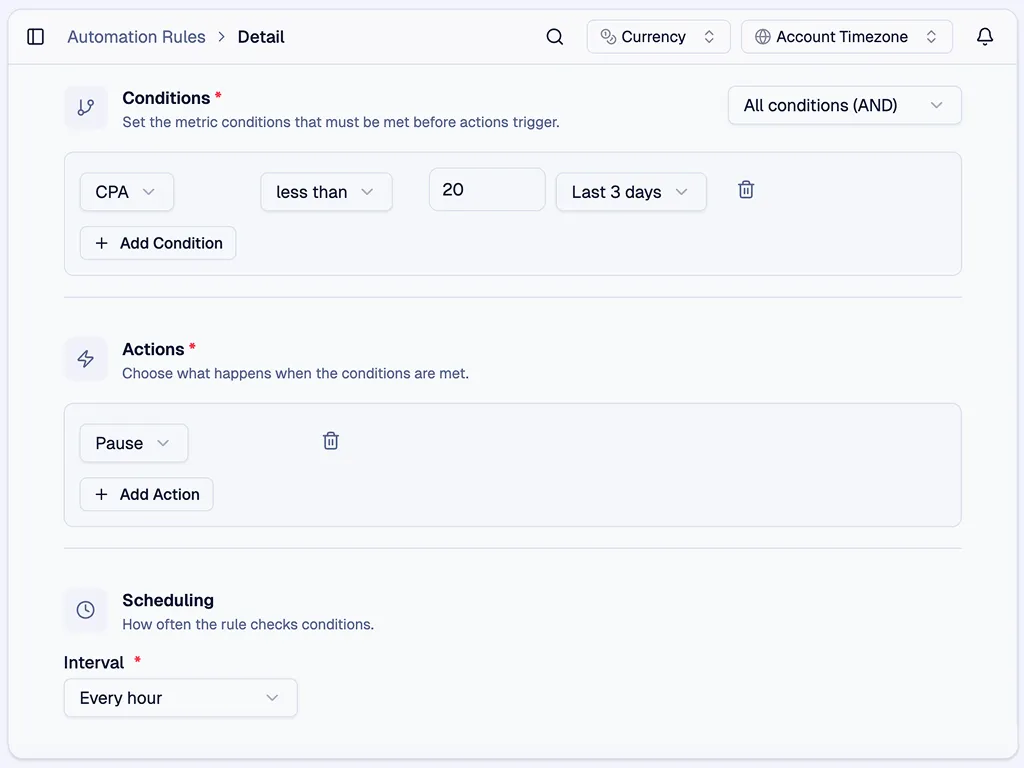Open the notifications bell
The width and height of the screenshot is (1024, 768).
coord(985,37)
